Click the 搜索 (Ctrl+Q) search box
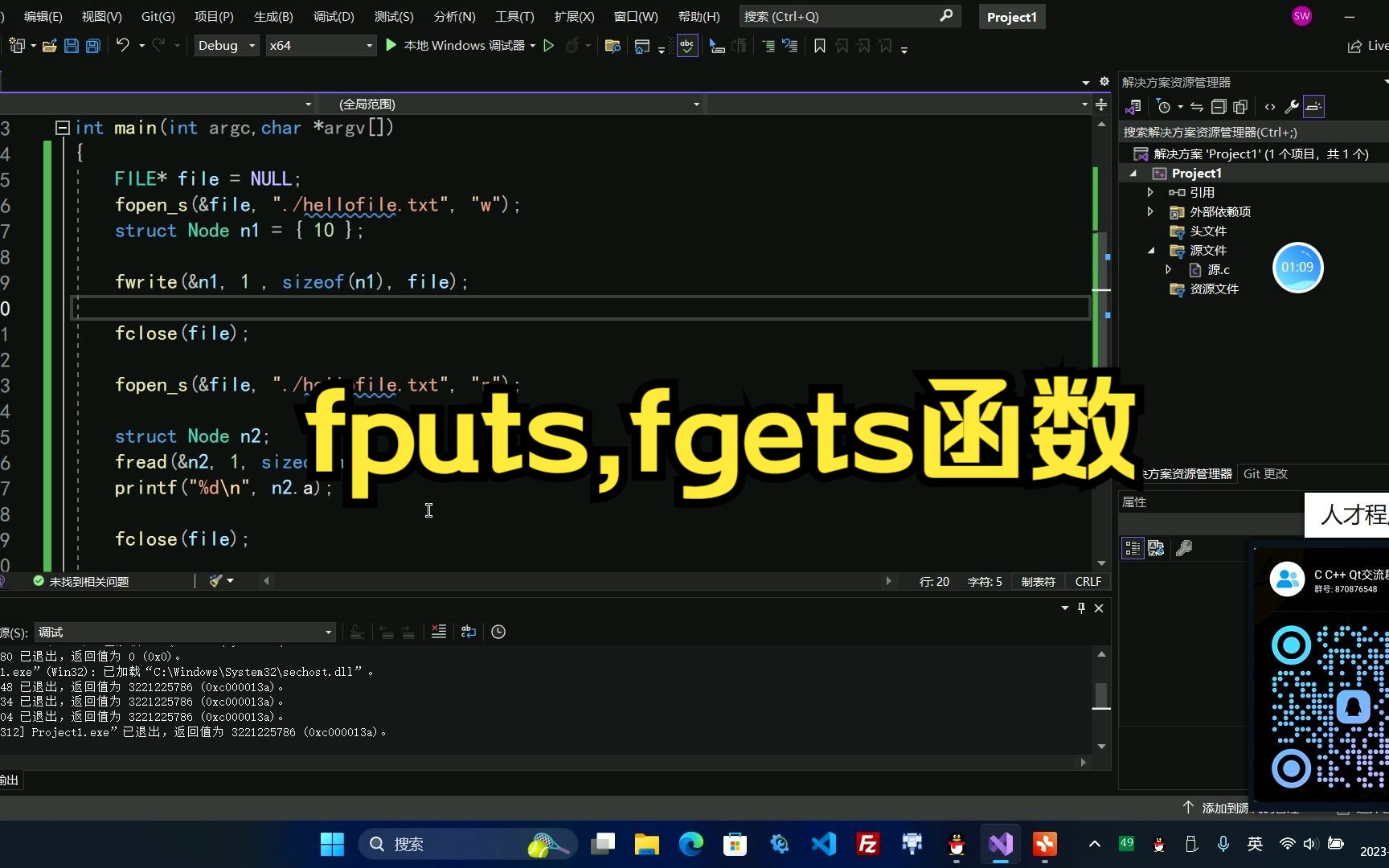The image size is (1389, 868). coord(849,16)
